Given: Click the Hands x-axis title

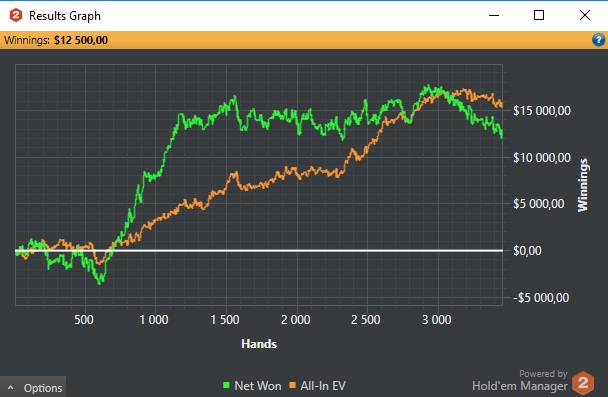Looking at the screenshot, I should 259,343.
